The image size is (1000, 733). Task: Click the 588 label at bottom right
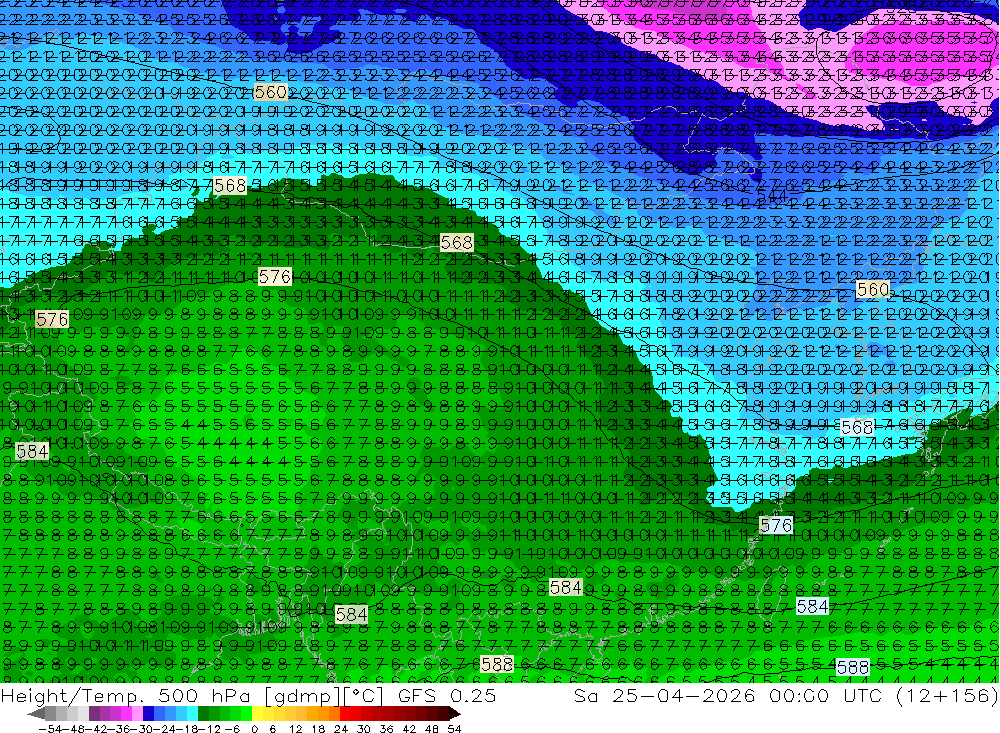853,667
